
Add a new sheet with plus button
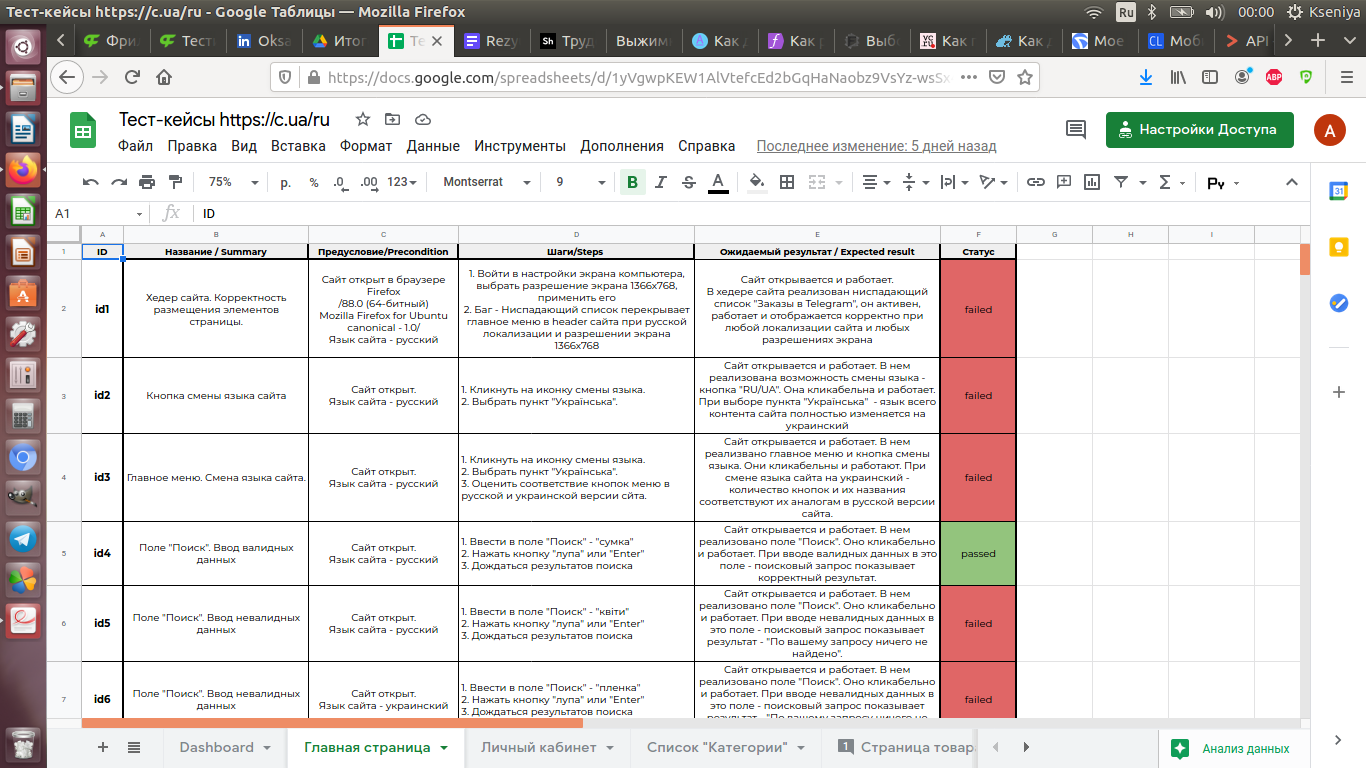[103, 747]
